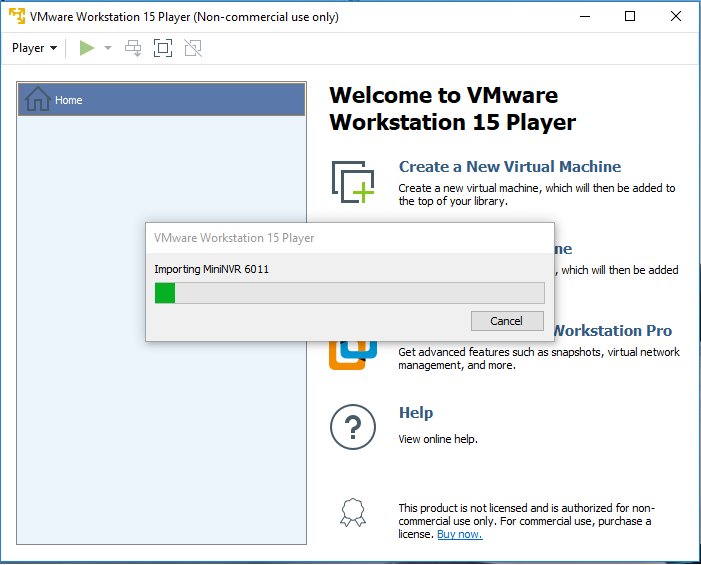Click the Unity mode toolbar icon
This screenshot has height=565, width=701.
[x=193, y=48]
